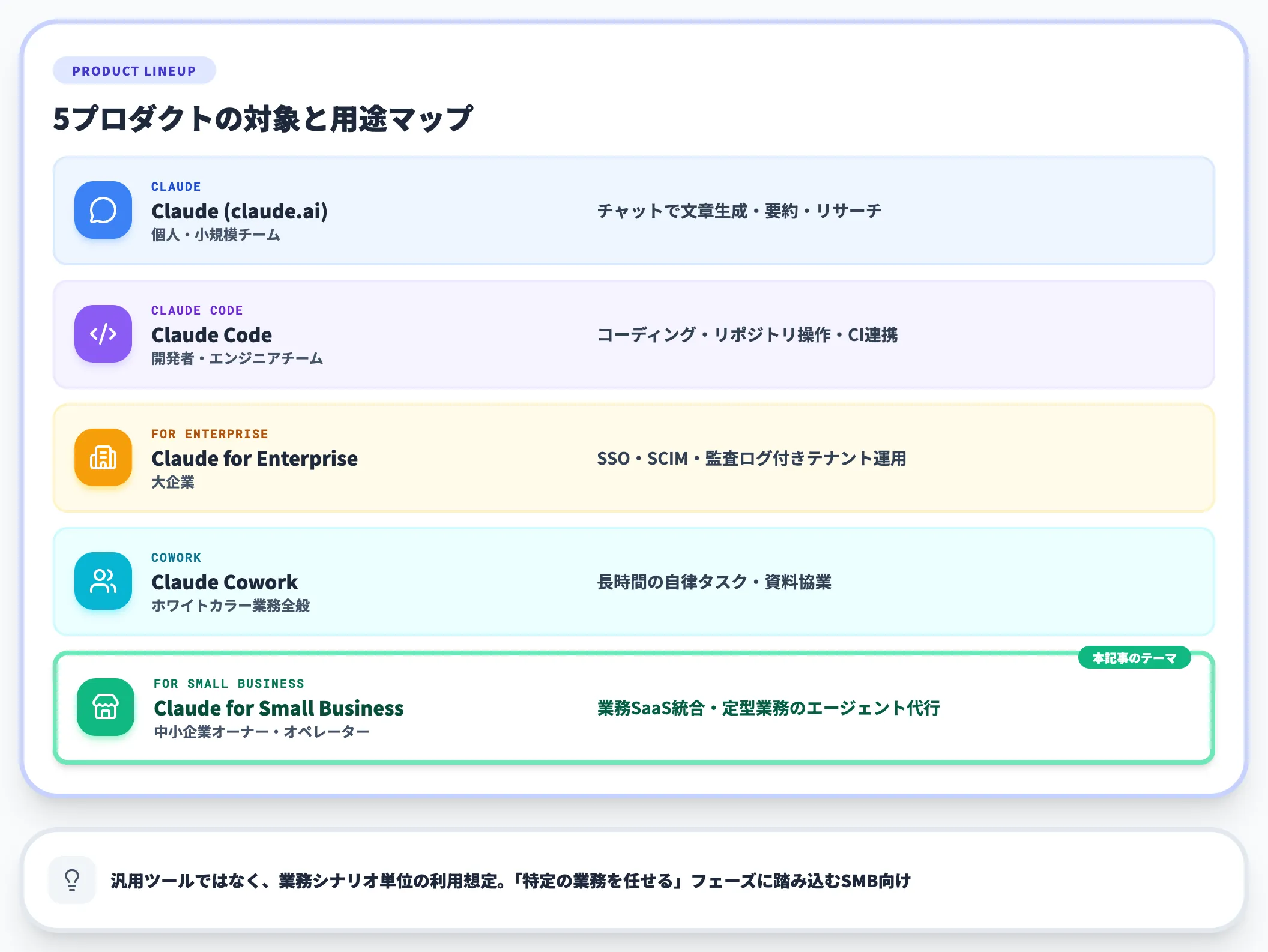Click the Claude Code product title
This screenshot has width=1268, height=952.
tap(211, 335)
